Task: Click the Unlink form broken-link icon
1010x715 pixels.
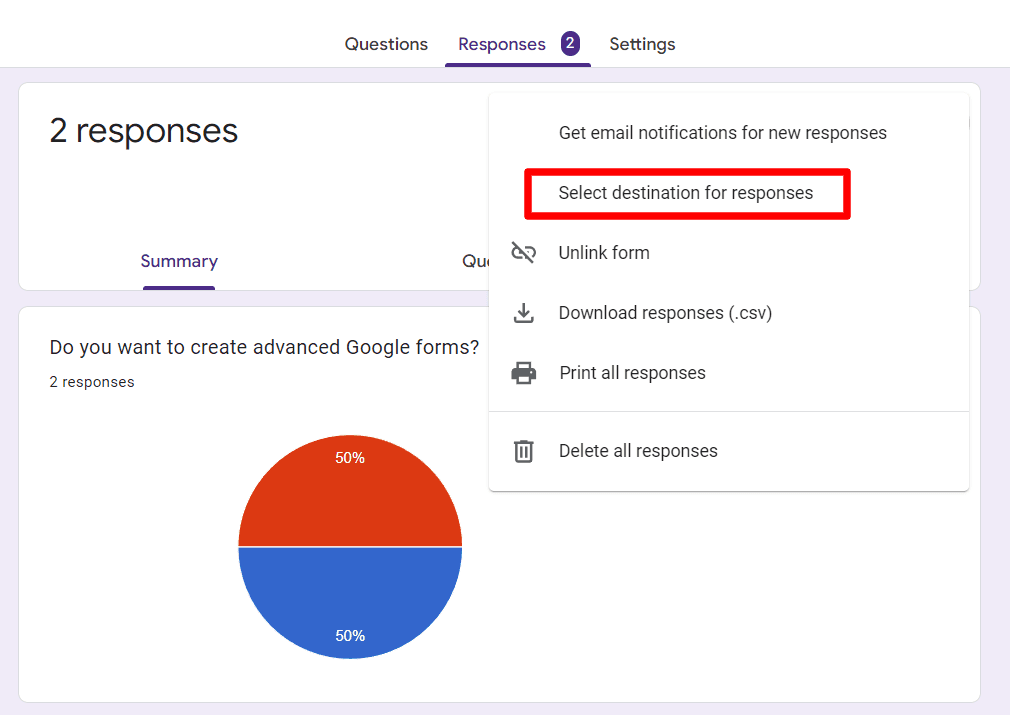Action: [524, 253]
